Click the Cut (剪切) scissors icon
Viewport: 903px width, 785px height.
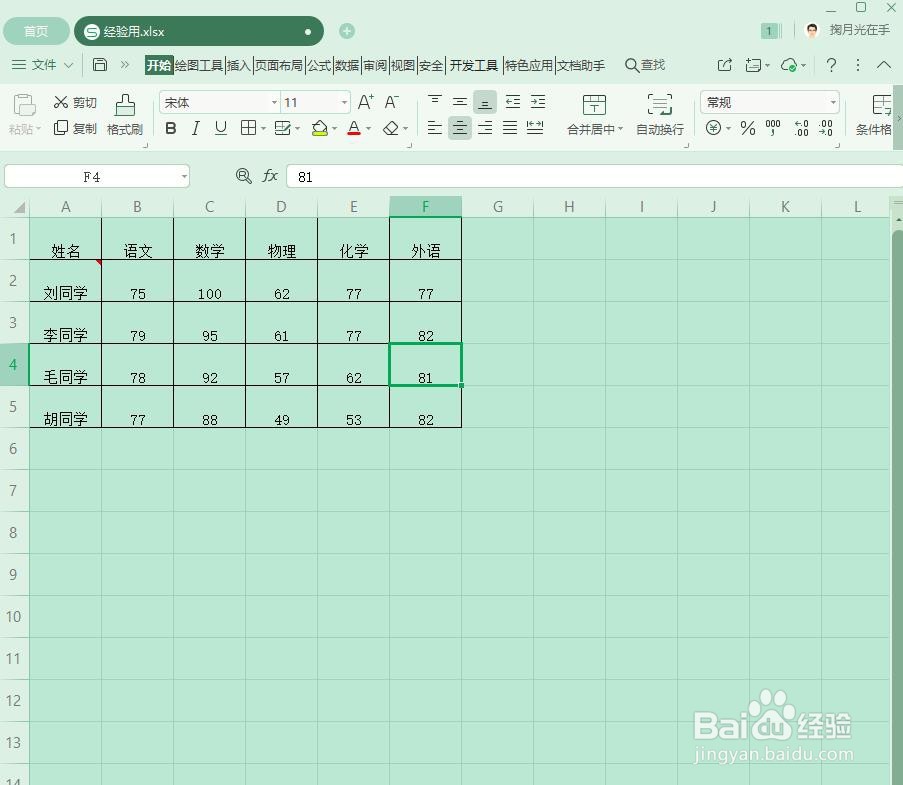point(61,103)
